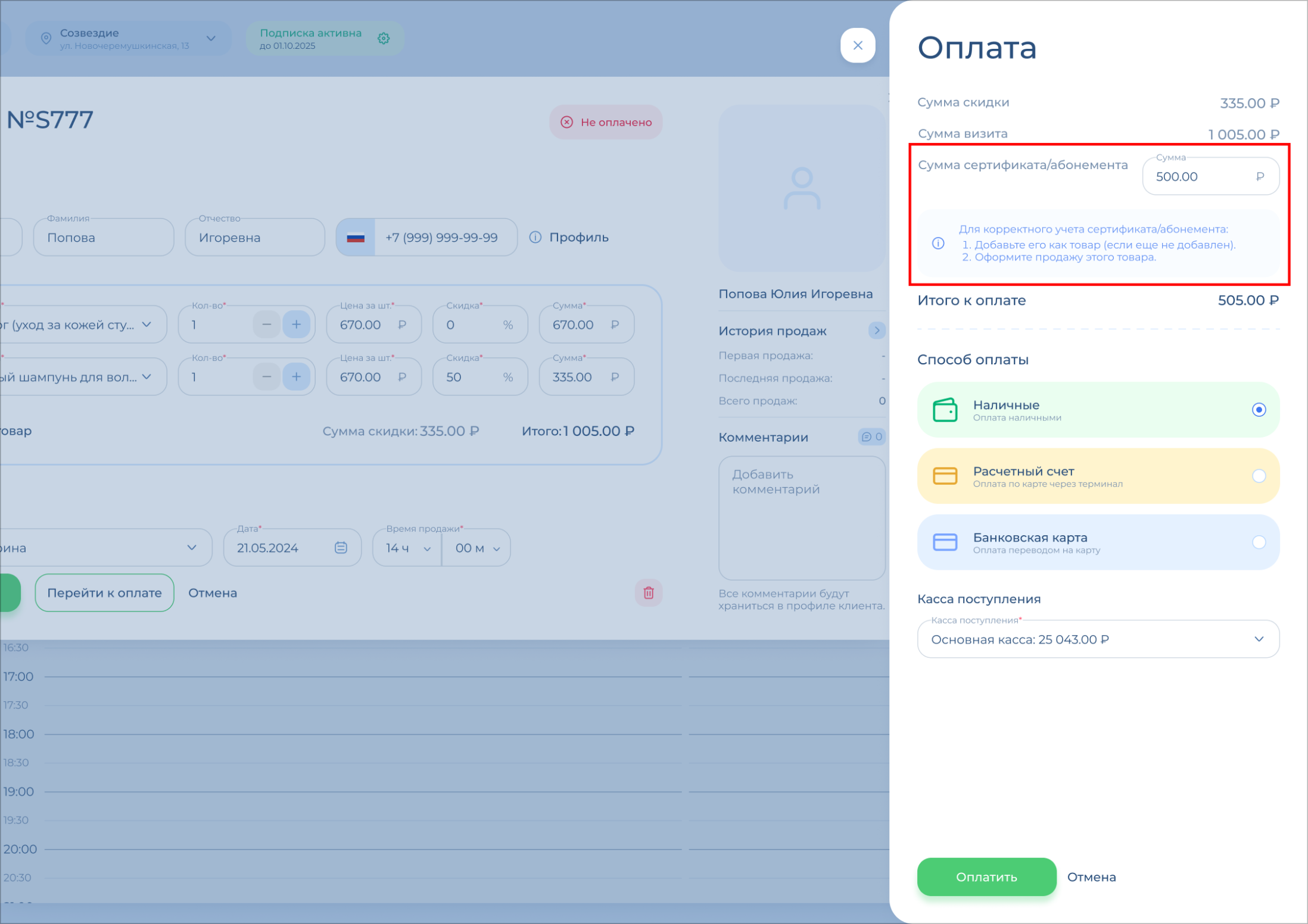Open the hours dropdown showing 14 ч
Screen dimensions: 1308x924
pos(407,548)
